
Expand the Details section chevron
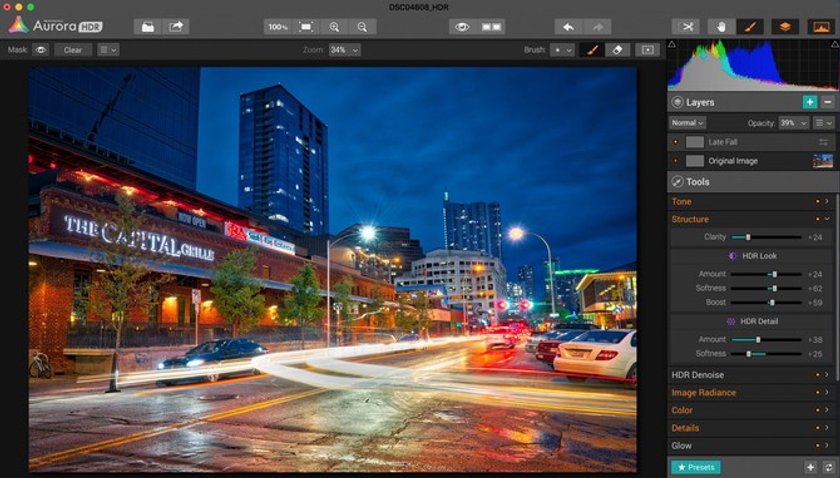[827, 428]
